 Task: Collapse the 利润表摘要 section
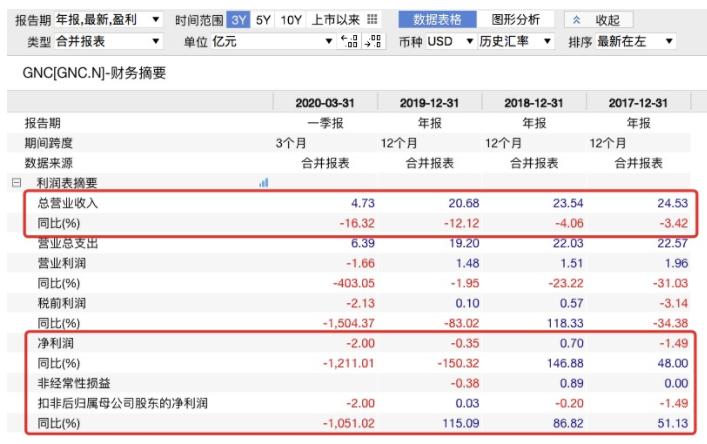[17, 183]
